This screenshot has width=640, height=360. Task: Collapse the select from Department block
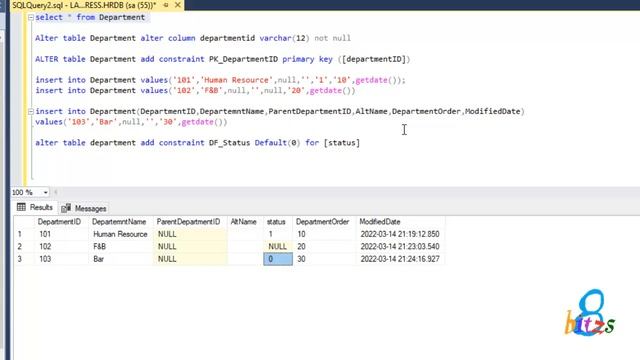(x=31, y=18)
